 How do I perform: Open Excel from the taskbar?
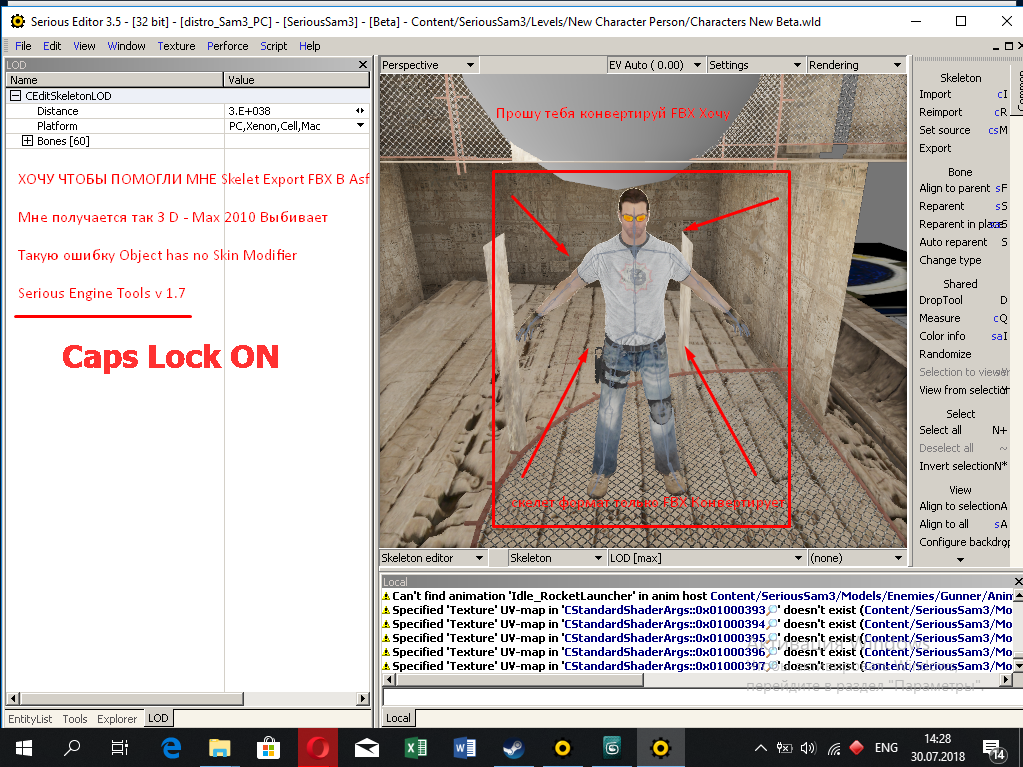[x=416, y=747]
